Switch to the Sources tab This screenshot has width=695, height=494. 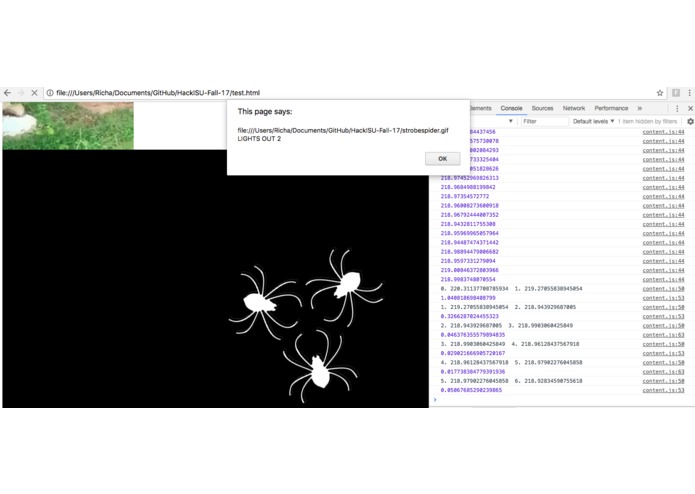pyautogui.click(x=542, y=108)
